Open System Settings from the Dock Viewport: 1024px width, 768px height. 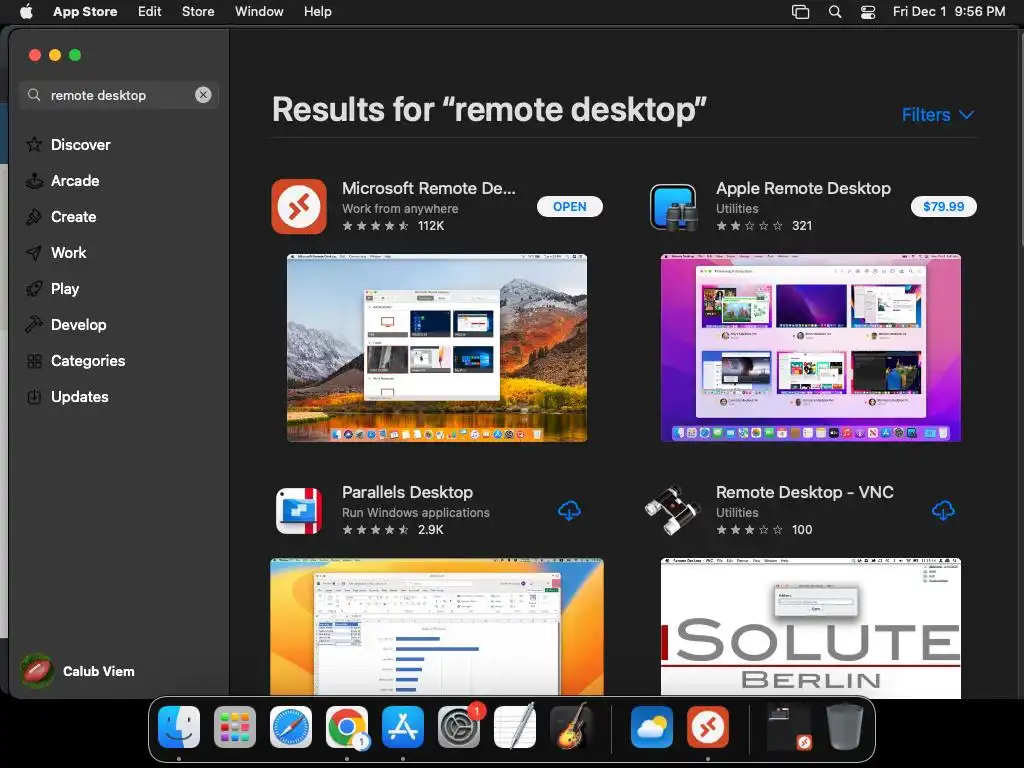(459, 727)
